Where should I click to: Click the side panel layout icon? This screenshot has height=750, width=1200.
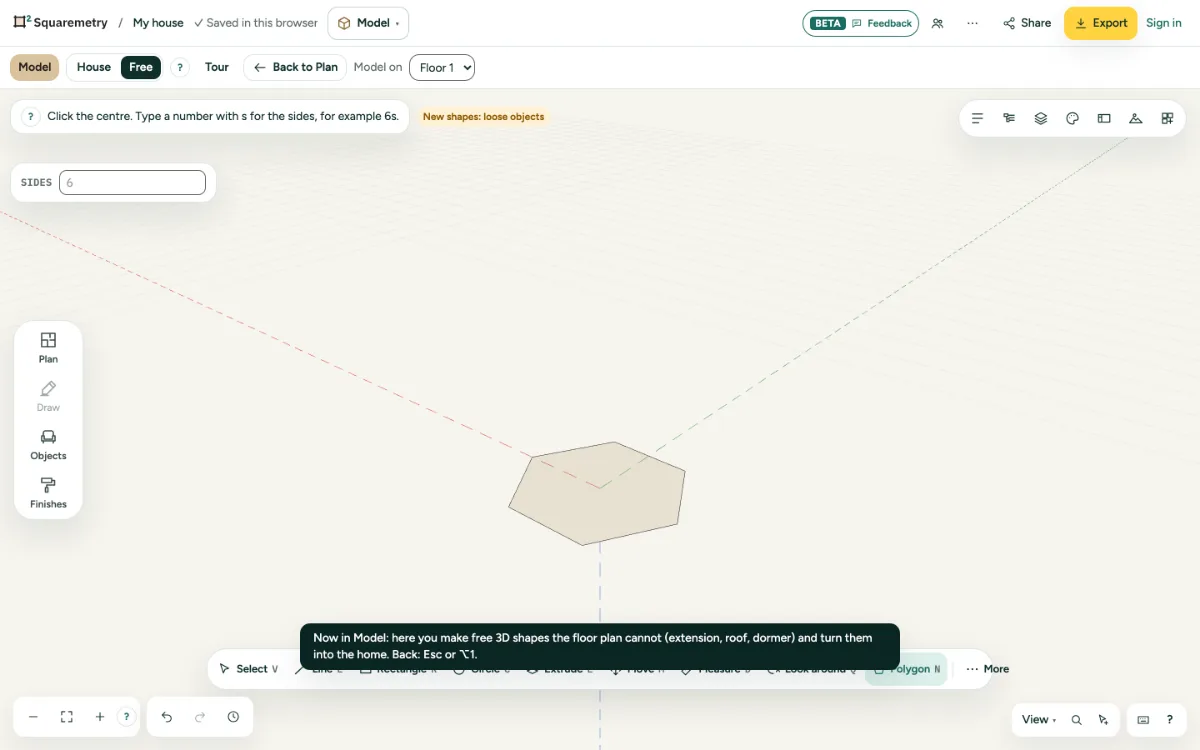[1104, 118]
